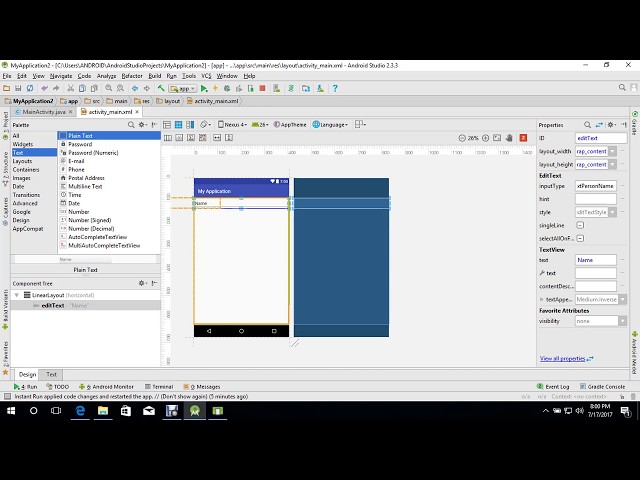The image size is (640, 480).
Task: Open File Explorer from the taskbar
Action: pyautogui.click(x=103, y=411)
